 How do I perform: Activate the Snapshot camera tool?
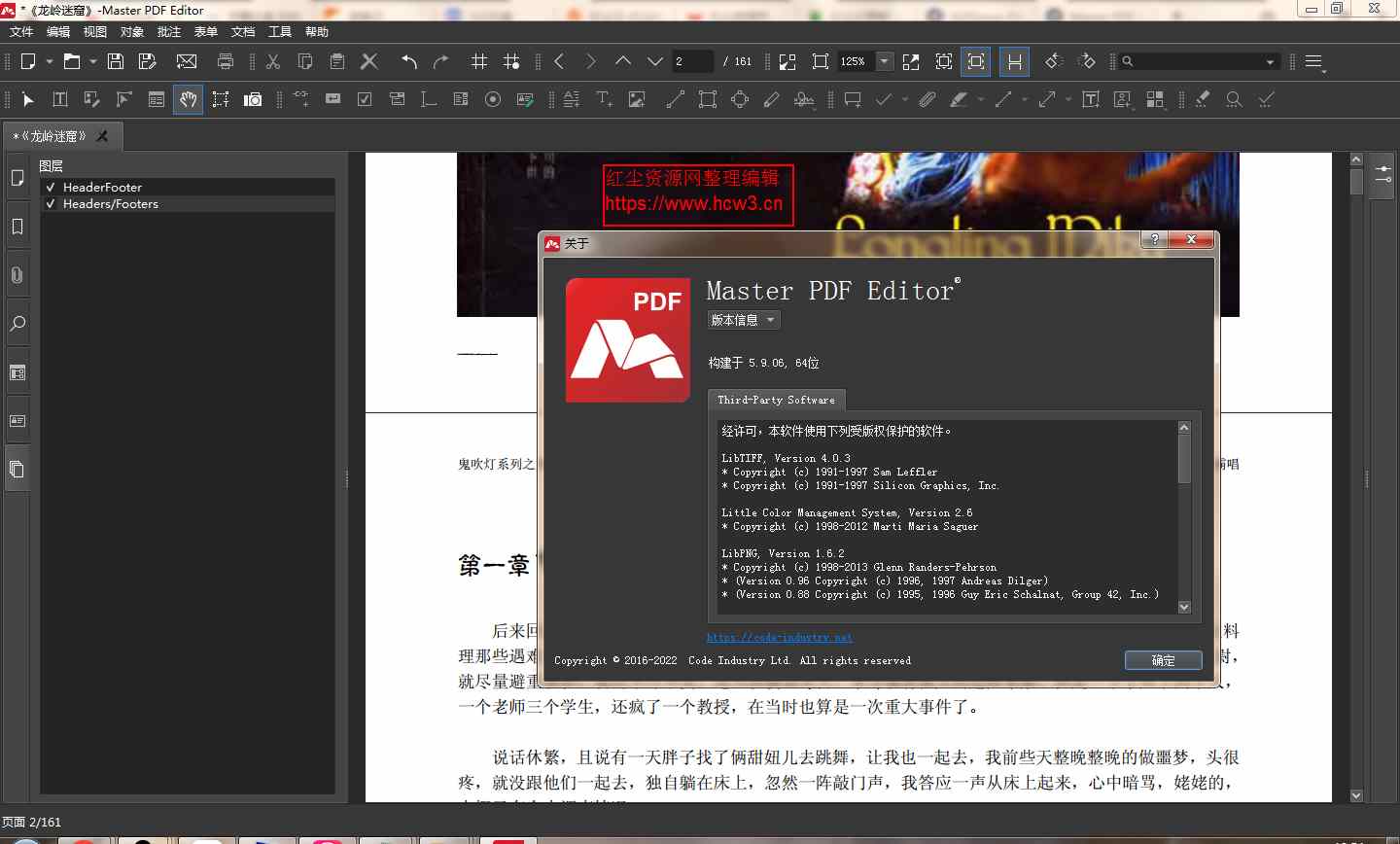[x=253, y=99]
